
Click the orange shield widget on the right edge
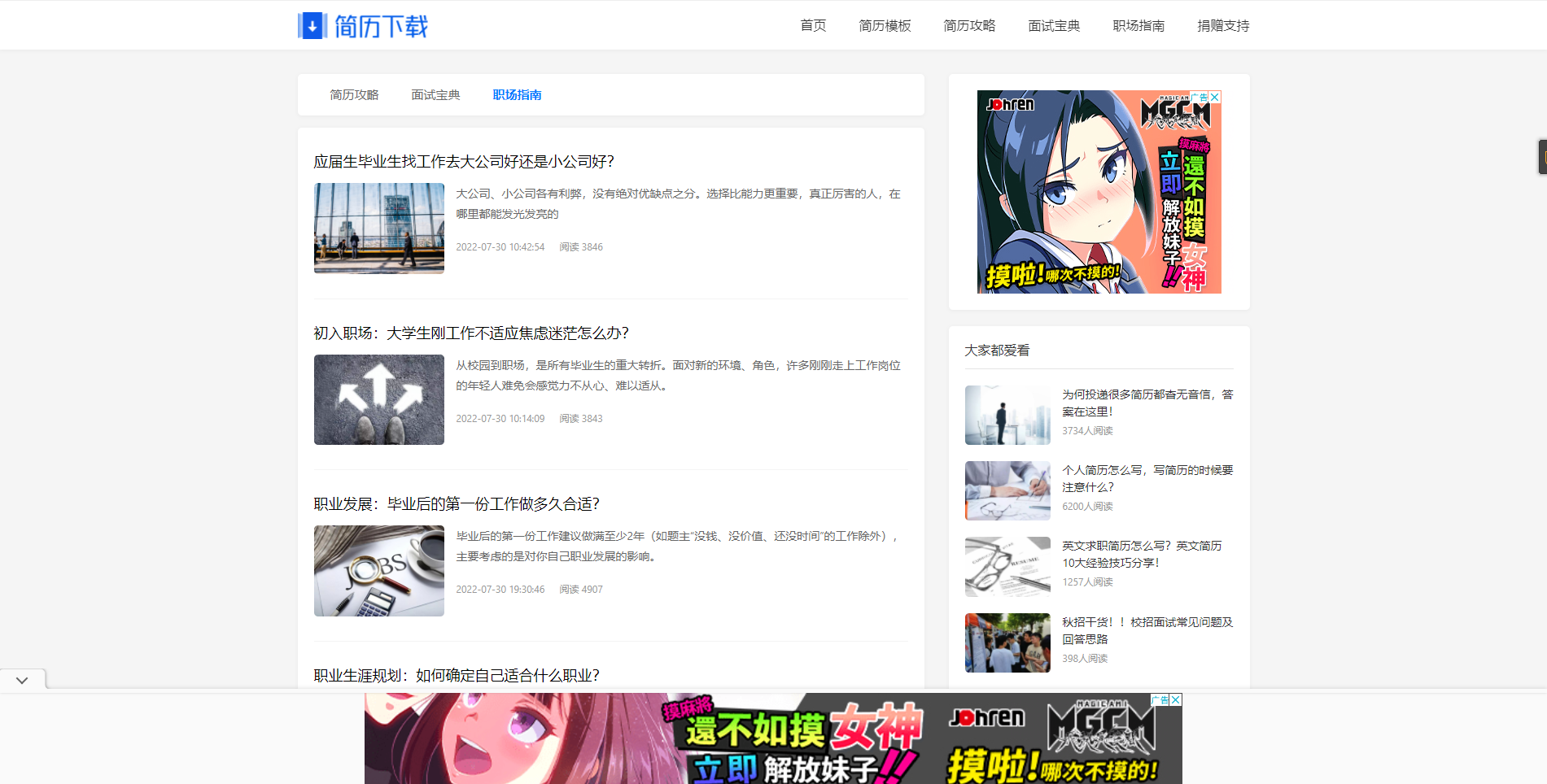coord(1540,157)
